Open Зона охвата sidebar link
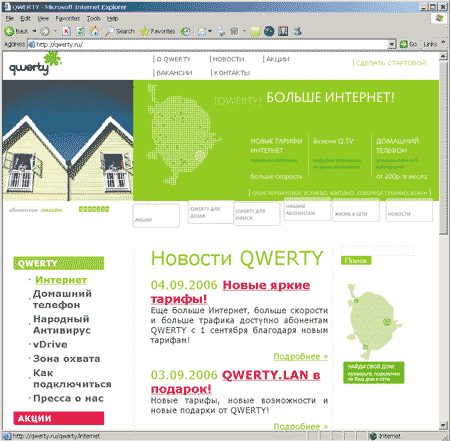This screenshot has width=450, height=441. click(x=66, y=359)
